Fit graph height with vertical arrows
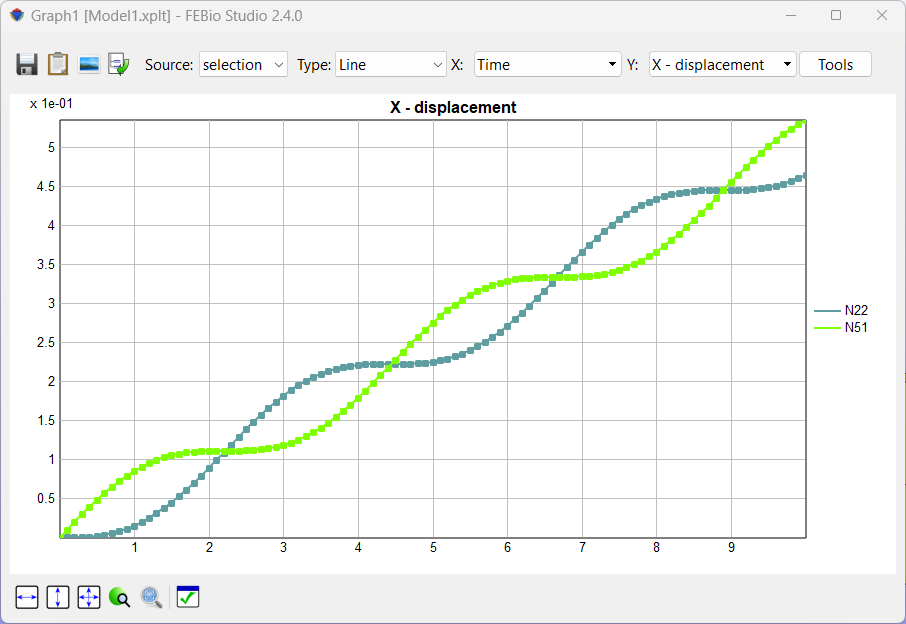 pyautogui.click(x=58, y=597)
